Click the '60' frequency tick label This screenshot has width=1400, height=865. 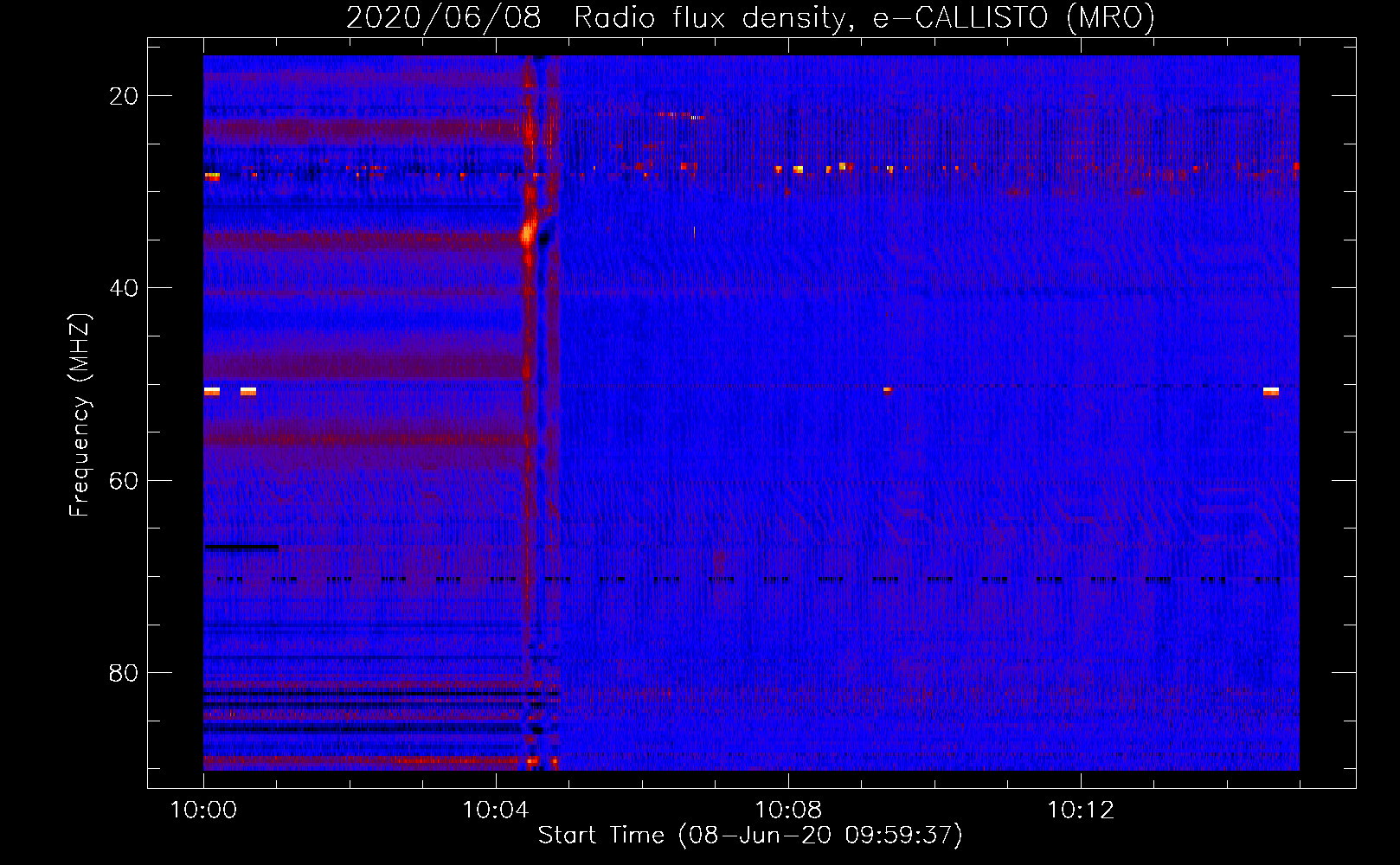pyautogui.click(x=124, y=480)
